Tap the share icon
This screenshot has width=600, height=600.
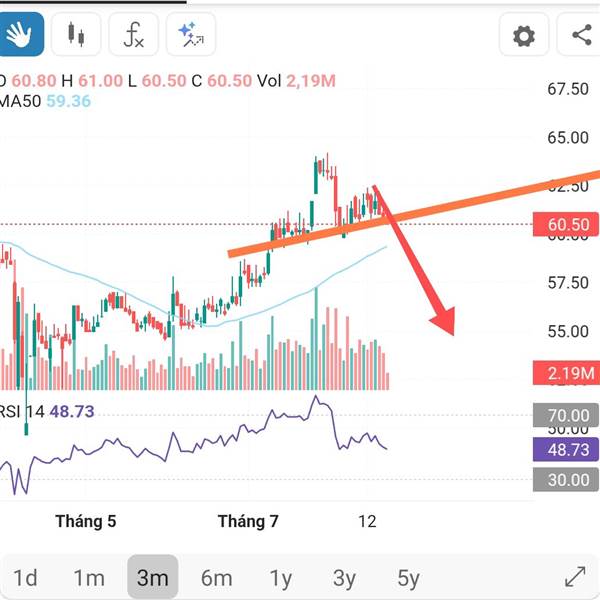coord(581,35)
